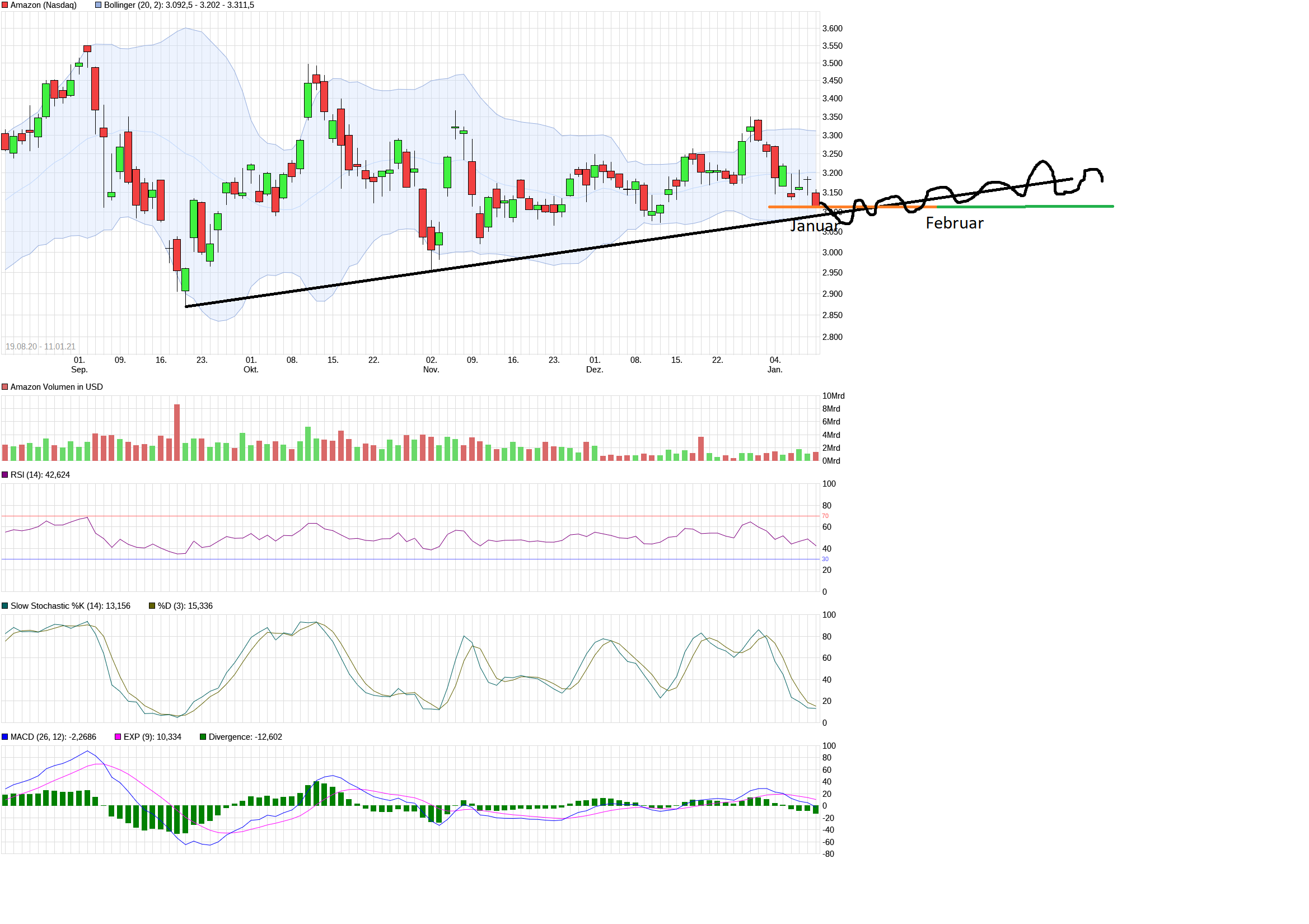
Task: Click the 01. Okt. date axis label
Action: click(x=251, y=365)
